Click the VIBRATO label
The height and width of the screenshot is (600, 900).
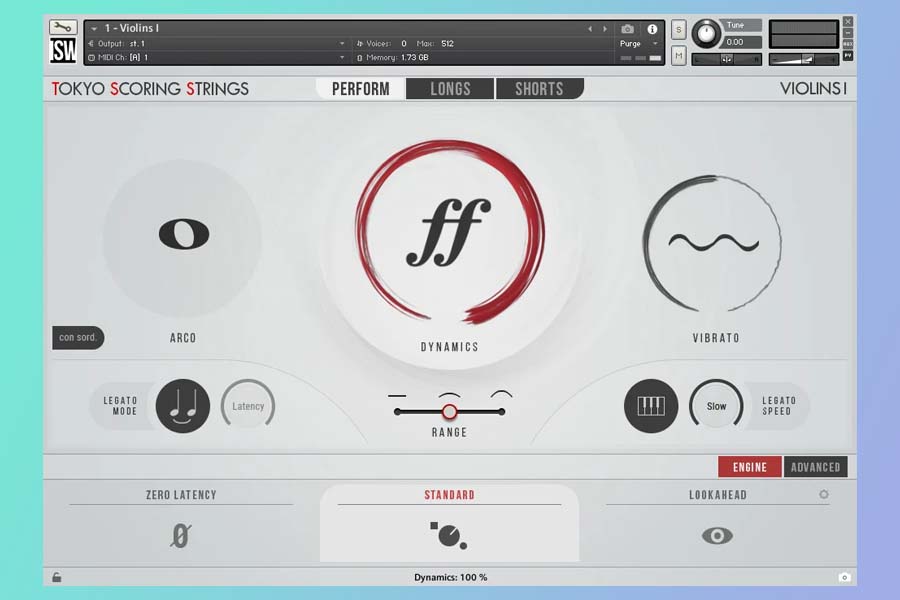[x=716, y=338]
